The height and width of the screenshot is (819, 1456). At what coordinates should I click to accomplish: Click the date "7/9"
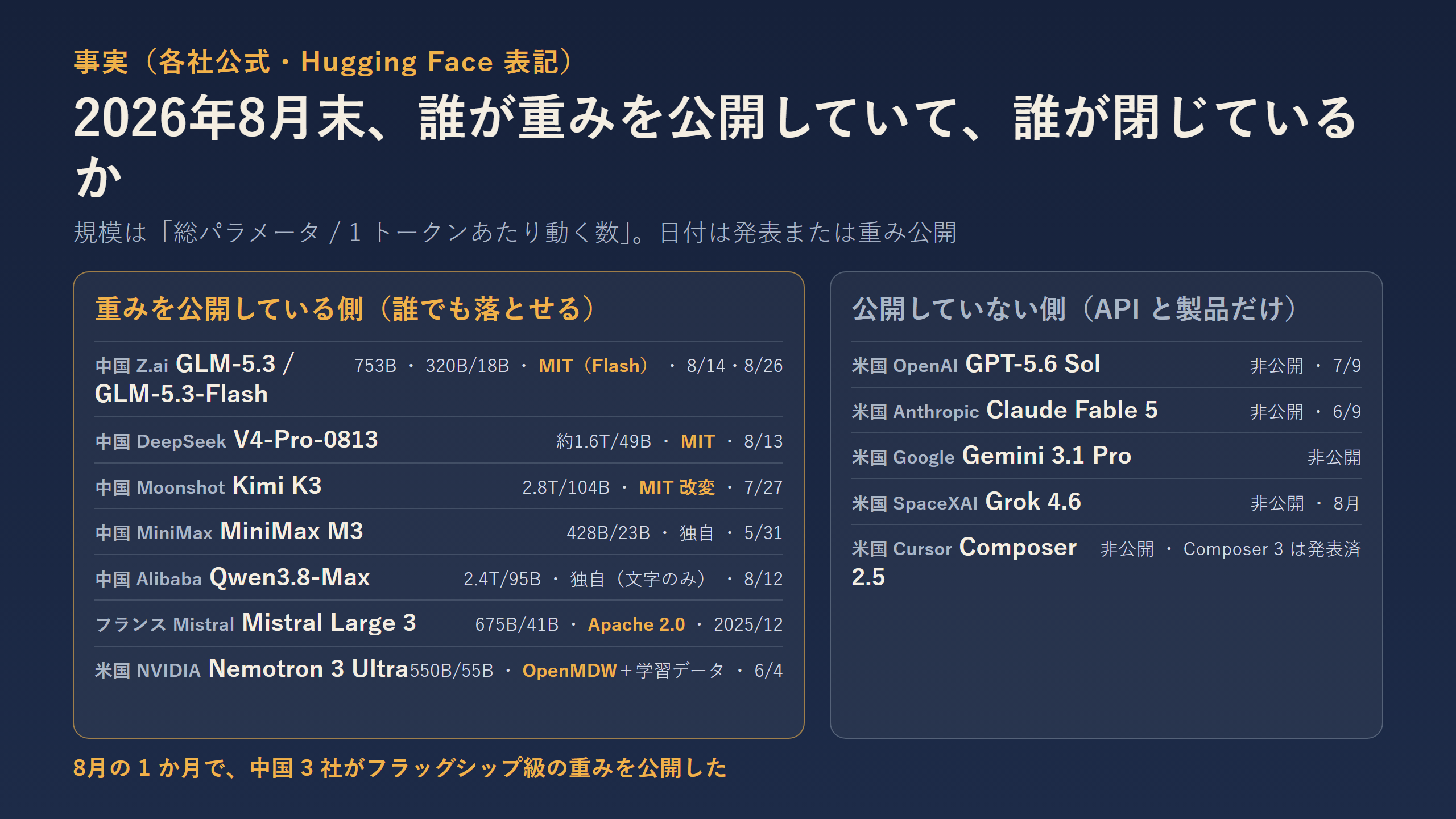click(1347, 366)
